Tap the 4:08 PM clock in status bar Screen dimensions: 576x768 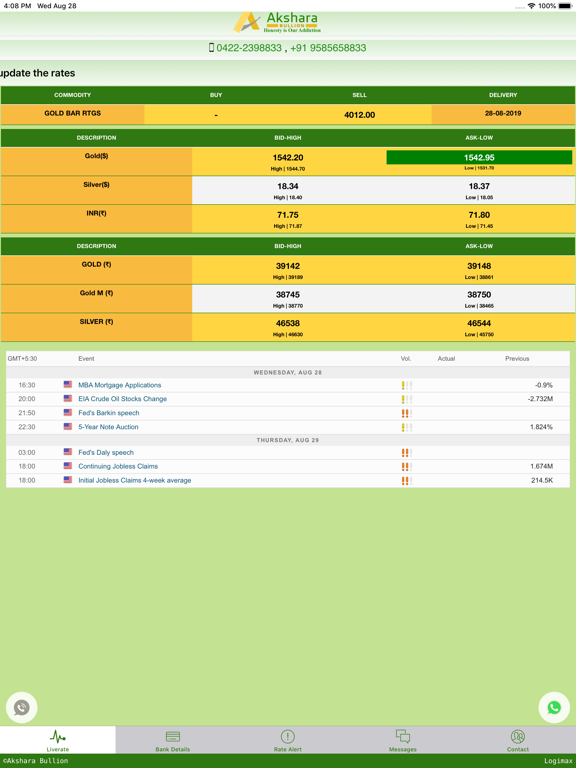(17, 6)
